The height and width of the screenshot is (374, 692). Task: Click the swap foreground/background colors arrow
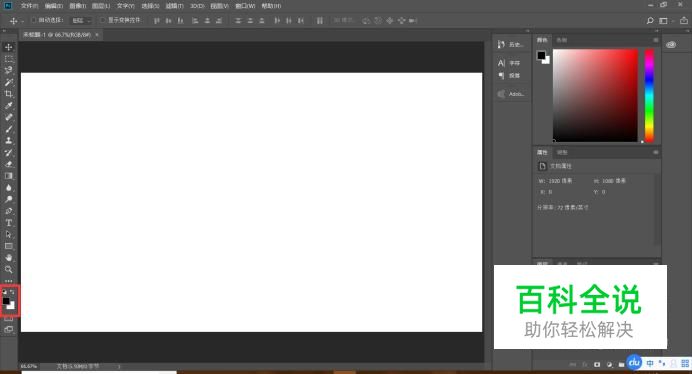12,292
